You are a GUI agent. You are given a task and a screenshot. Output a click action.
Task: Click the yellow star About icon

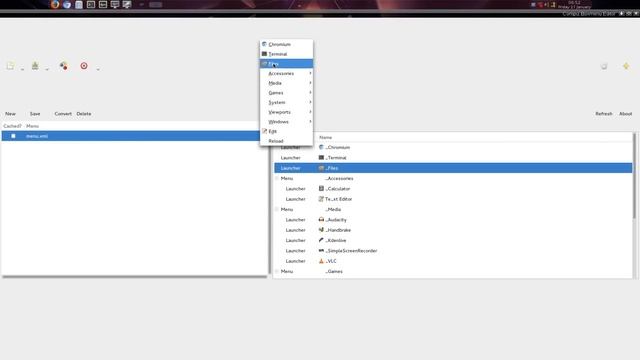626,66
